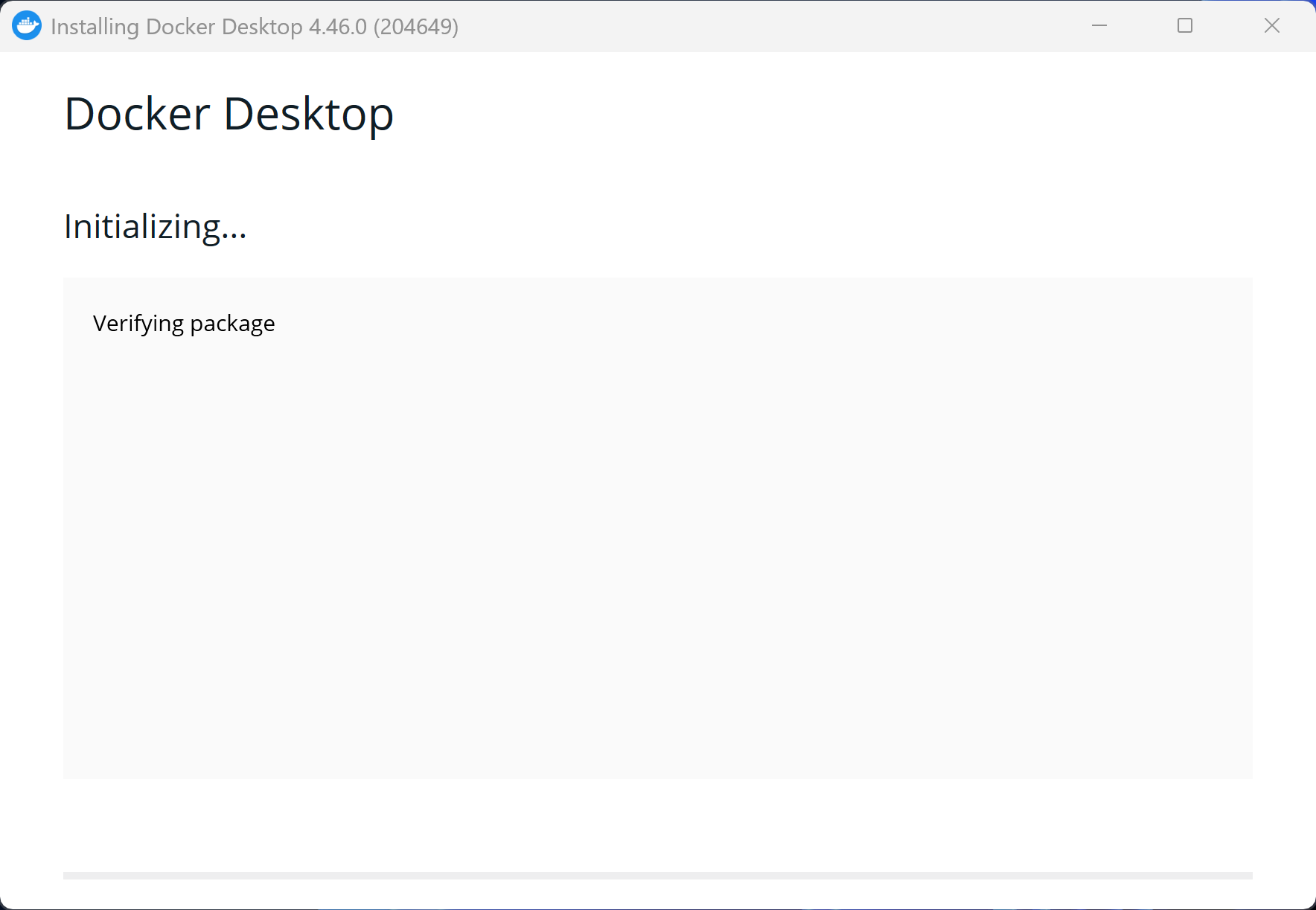The height and width of the screenshot is (910, 1316).
Task: Minimize the Docker Desktop installer window
Action: 1099,26
